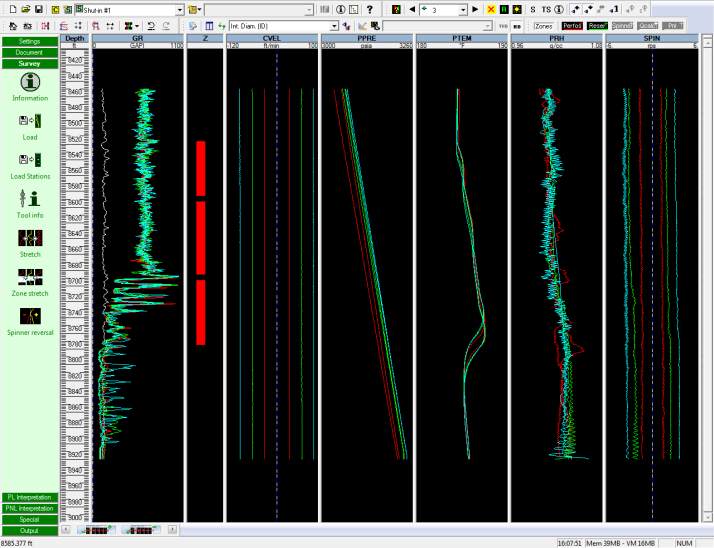Click the GR track header

point(138,38)
